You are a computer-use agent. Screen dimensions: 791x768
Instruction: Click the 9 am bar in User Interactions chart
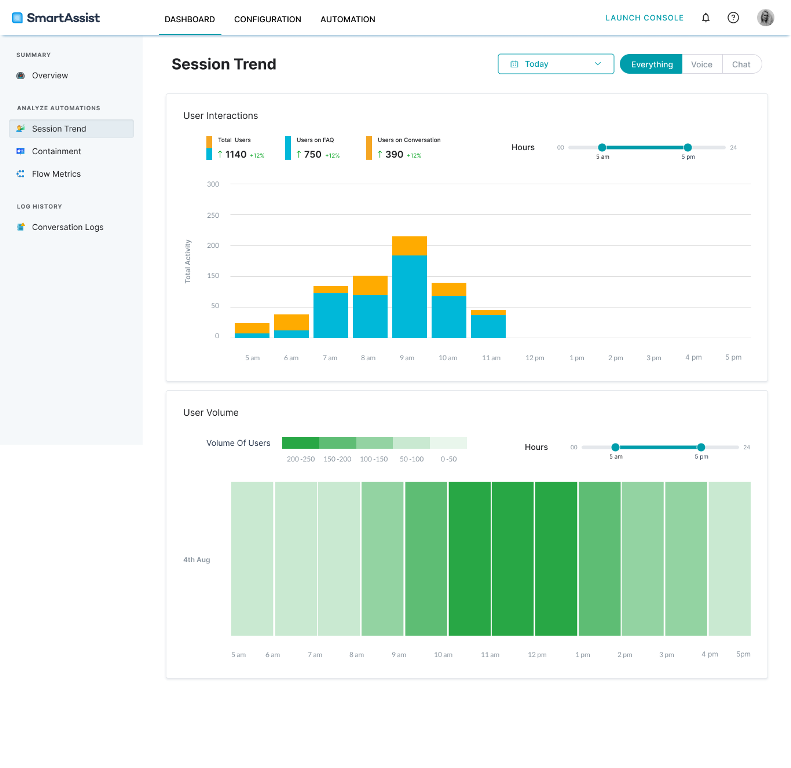coord(409,287)
